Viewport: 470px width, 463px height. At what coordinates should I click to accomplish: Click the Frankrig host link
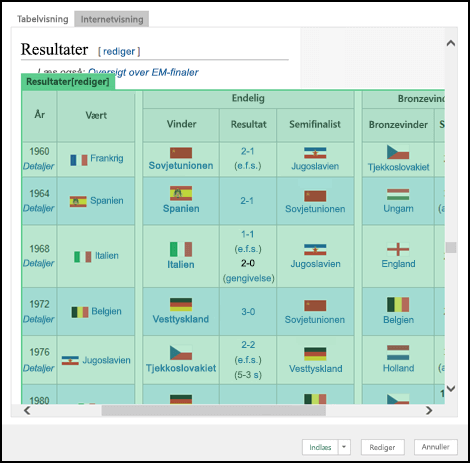tap(107, 158)
